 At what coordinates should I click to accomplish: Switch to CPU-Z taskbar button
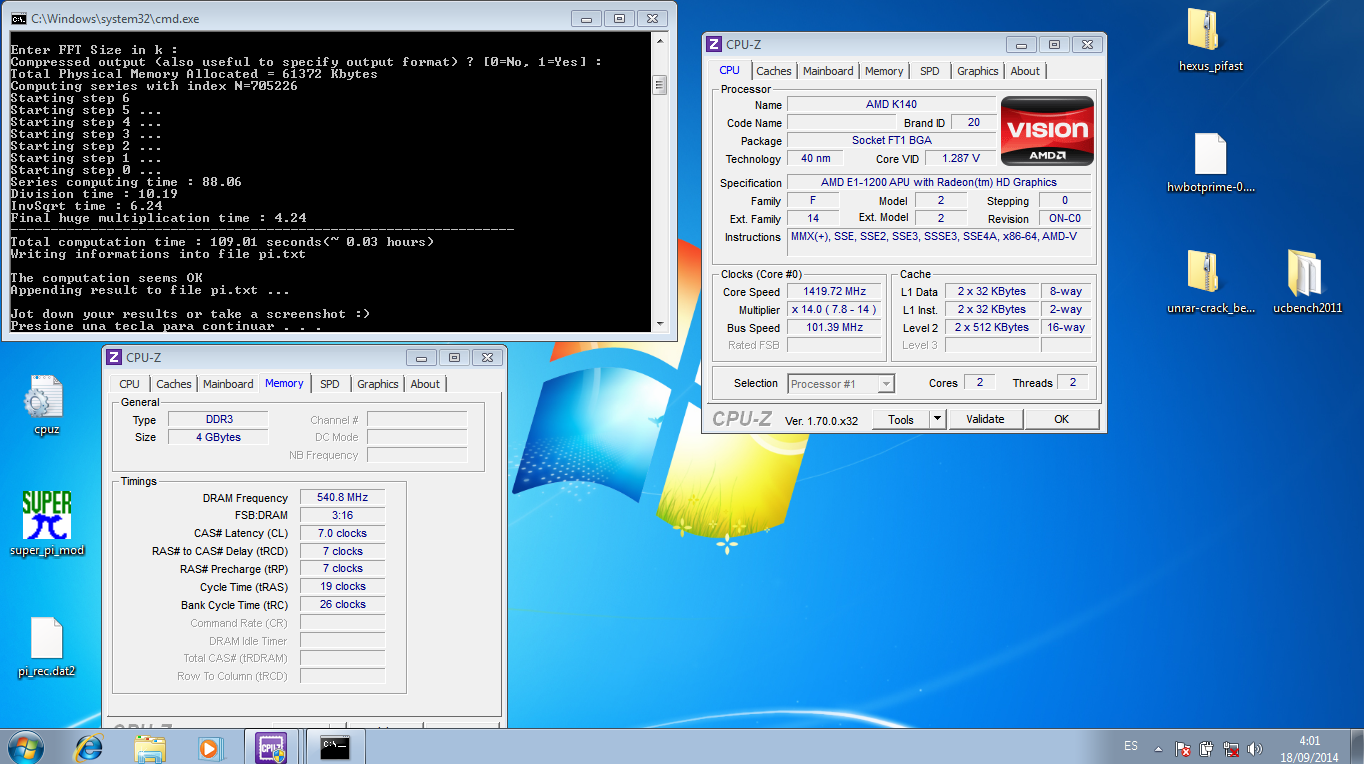tap(272, 747)
